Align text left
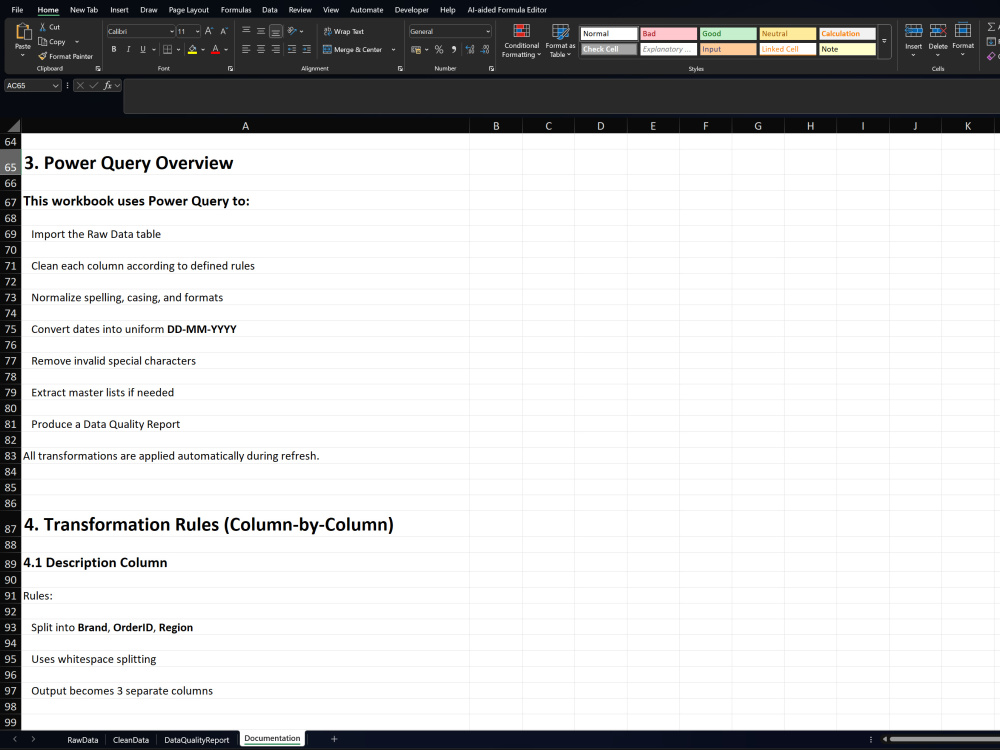Image resolution: width=1000 pixels, height=750 pixels. (x=246, y=49)
